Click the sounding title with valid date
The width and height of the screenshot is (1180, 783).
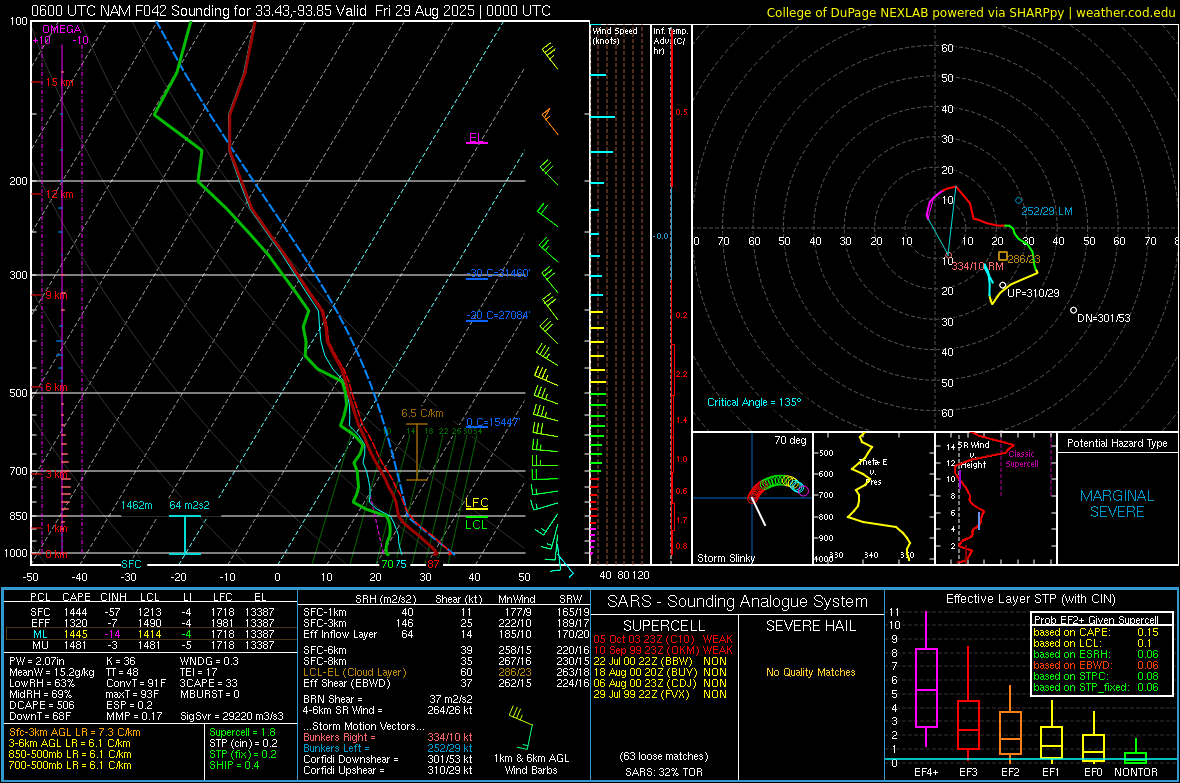(x=291, y=11)
